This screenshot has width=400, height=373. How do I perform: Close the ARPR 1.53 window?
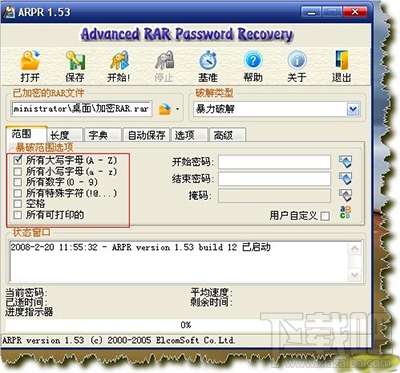point(355,12)
